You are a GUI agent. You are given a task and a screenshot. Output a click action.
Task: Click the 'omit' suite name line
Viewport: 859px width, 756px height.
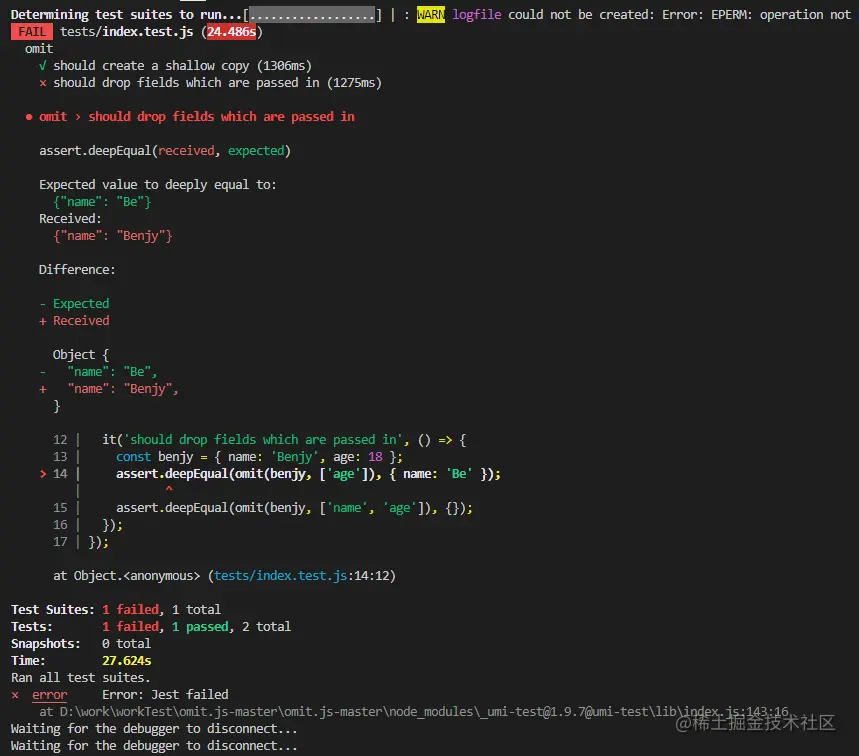[39, 49]
